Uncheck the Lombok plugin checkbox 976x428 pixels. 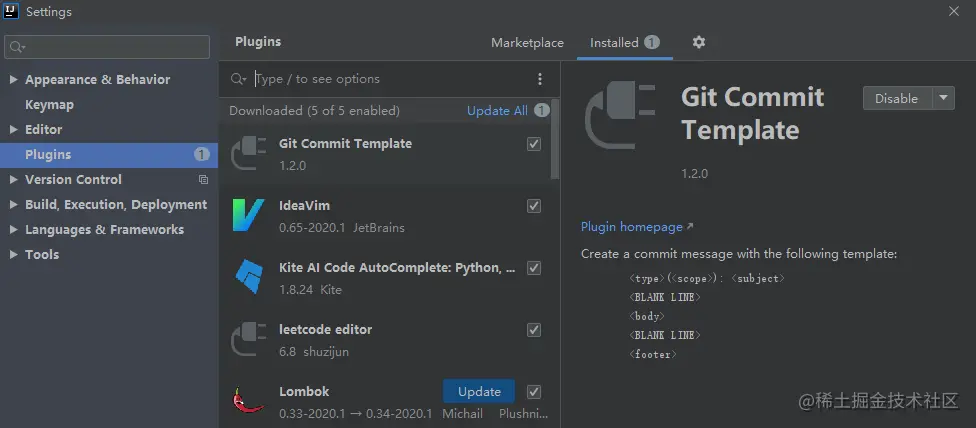pyautogui.click(x=534, y=392)
